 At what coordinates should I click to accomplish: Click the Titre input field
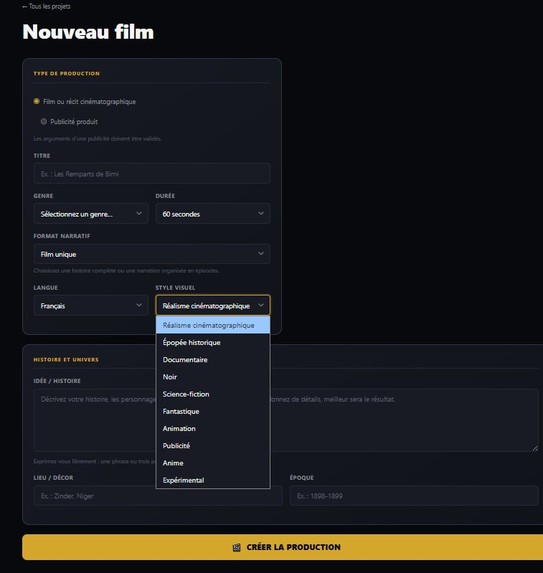pos(152,174)
